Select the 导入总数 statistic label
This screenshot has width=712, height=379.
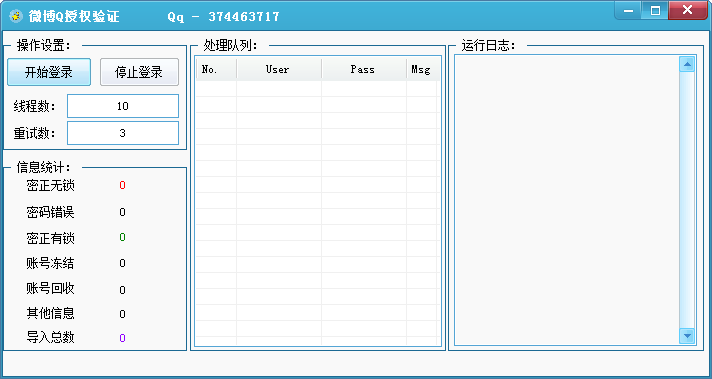coord(50,337)
